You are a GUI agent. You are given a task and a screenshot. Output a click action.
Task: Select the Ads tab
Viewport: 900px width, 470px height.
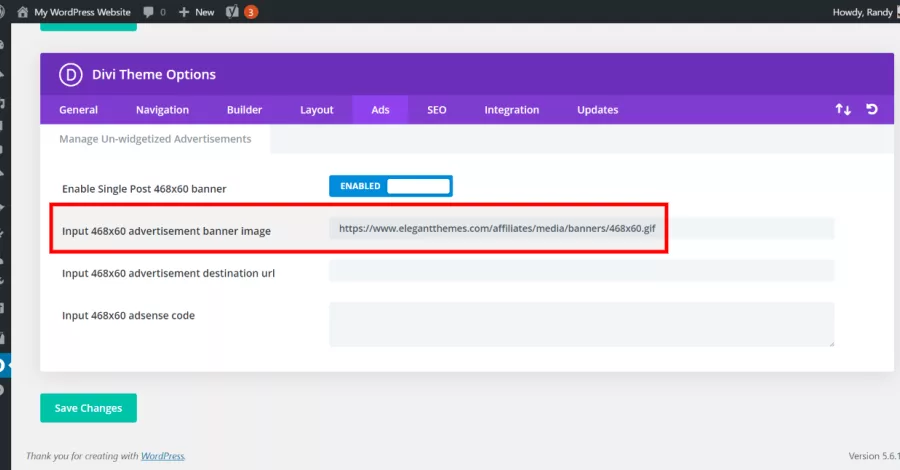point(380,110)
